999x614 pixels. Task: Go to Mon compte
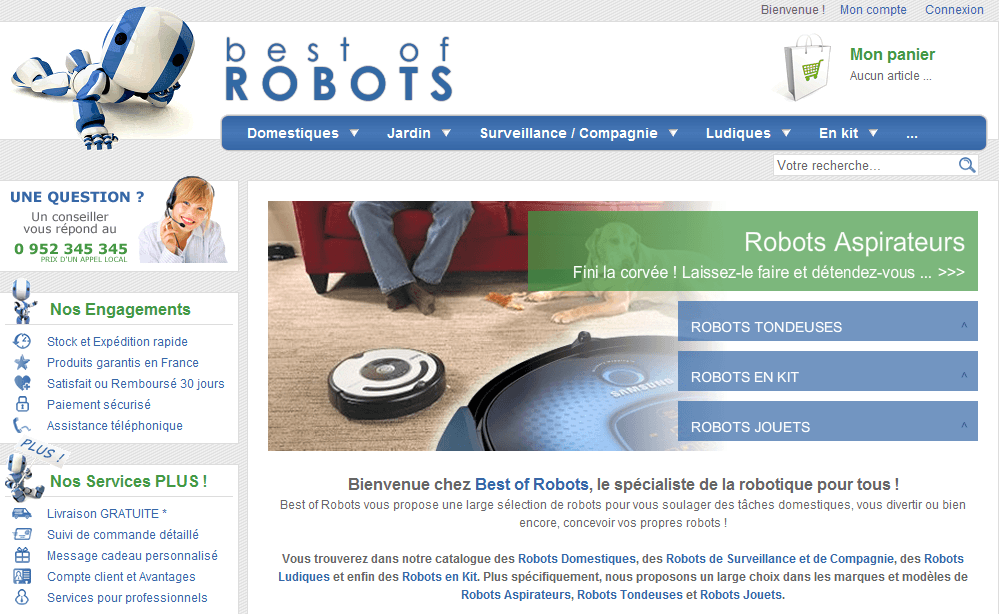(873, 10)
